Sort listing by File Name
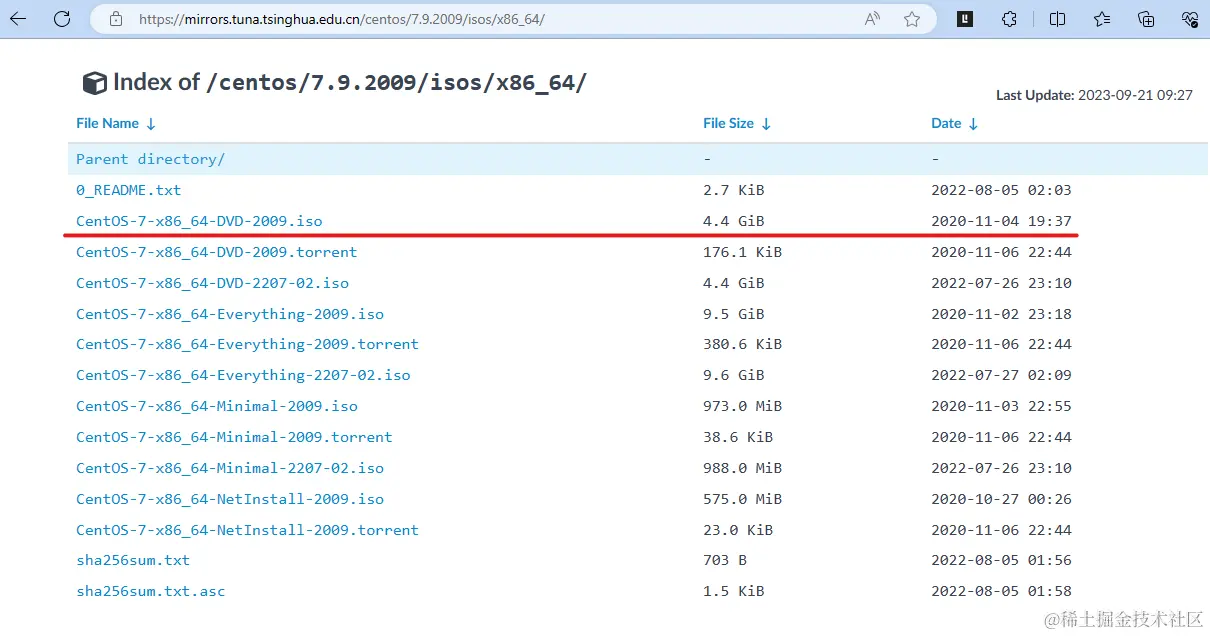This screenshot has width=1210, height=636. (116, 124)
